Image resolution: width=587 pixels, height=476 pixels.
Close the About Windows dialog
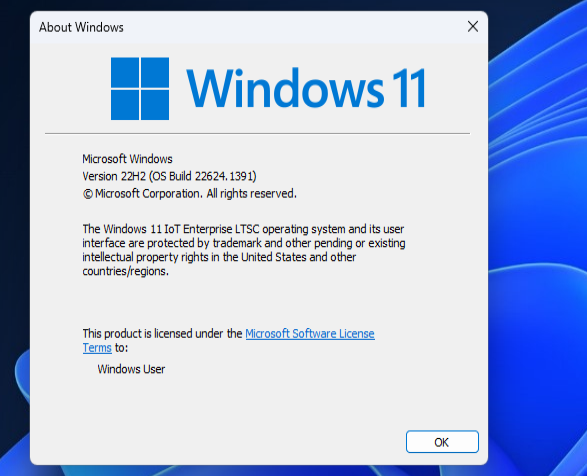(x=473, y=27)
